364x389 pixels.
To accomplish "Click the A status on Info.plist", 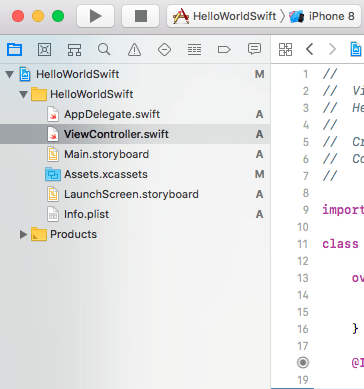I will pos(260,214).
